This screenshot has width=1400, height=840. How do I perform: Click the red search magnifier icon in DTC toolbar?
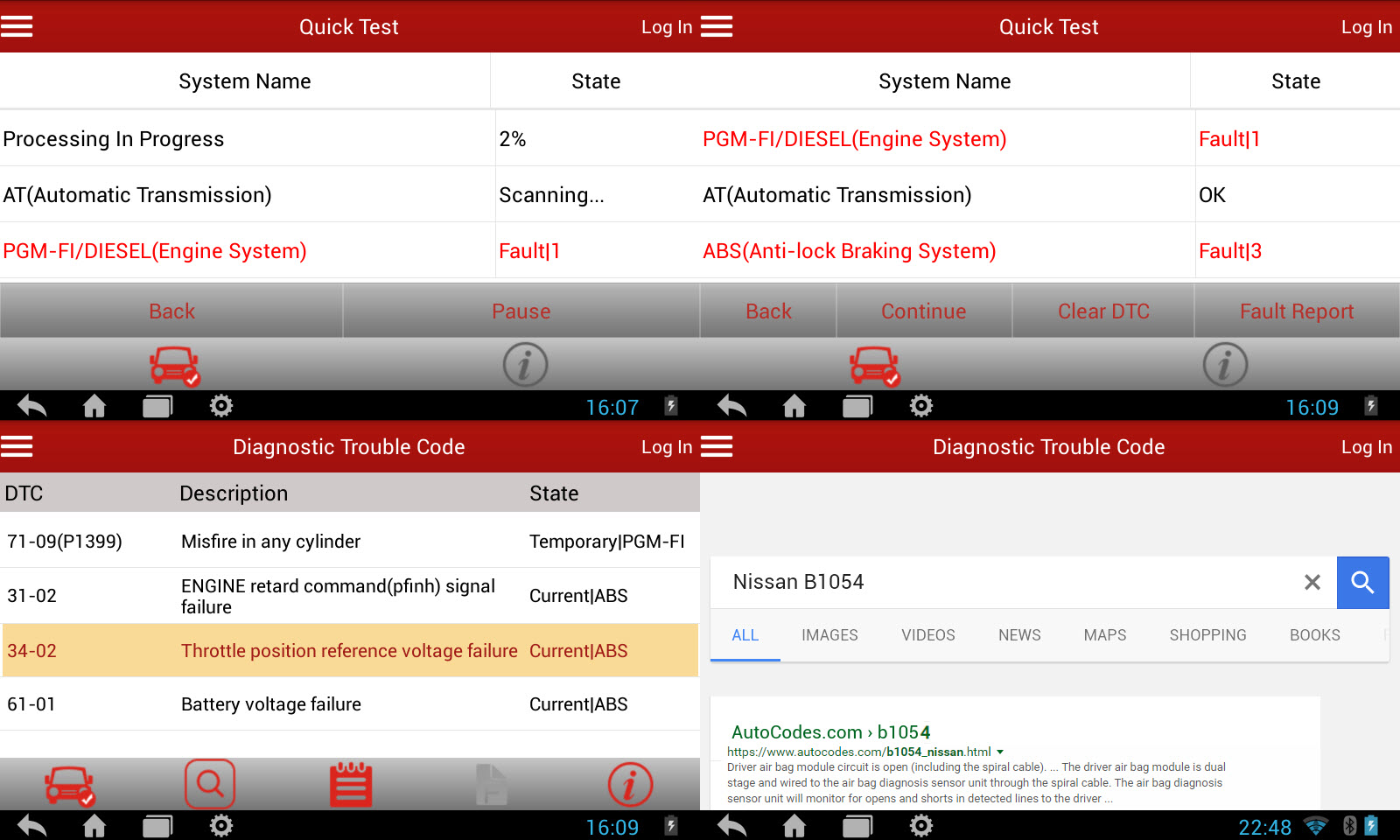click(210, 783)
